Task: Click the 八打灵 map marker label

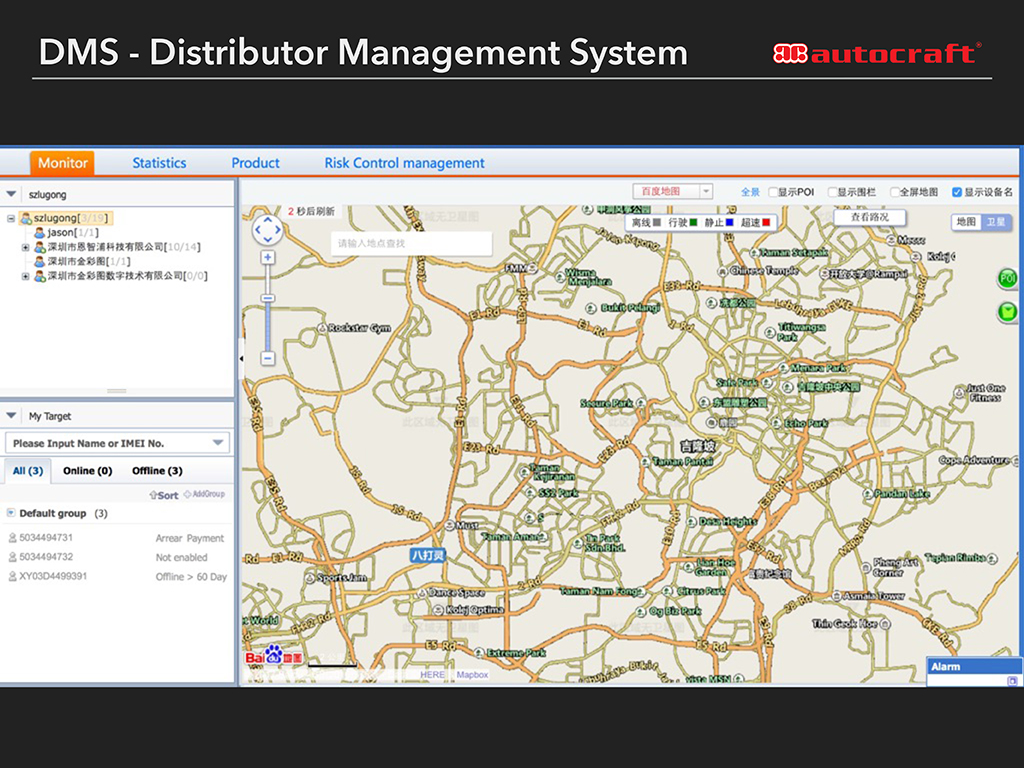Action: click(428, 555)
